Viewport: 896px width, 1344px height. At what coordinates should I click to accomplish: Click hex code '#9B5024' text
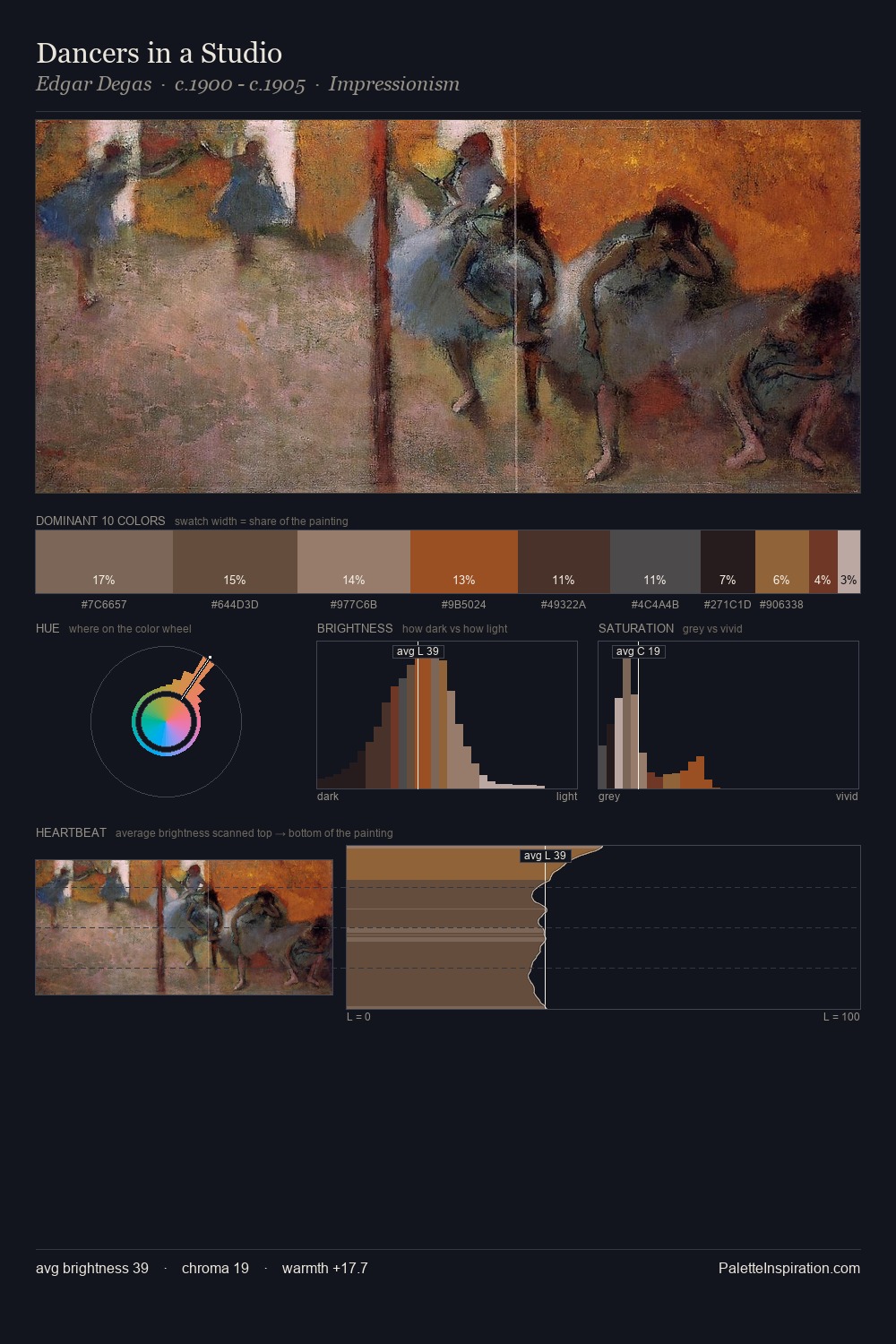(x=464, y=605)
